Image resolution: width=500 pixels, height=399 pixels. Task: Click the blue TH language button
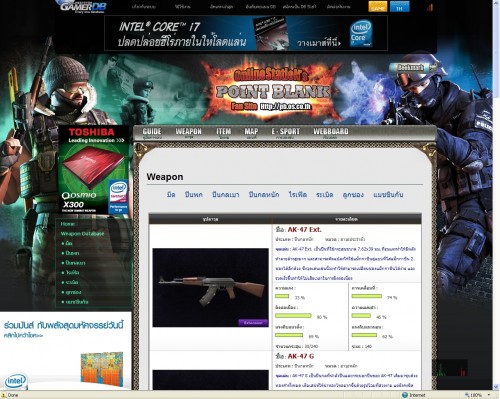[399, 7]
